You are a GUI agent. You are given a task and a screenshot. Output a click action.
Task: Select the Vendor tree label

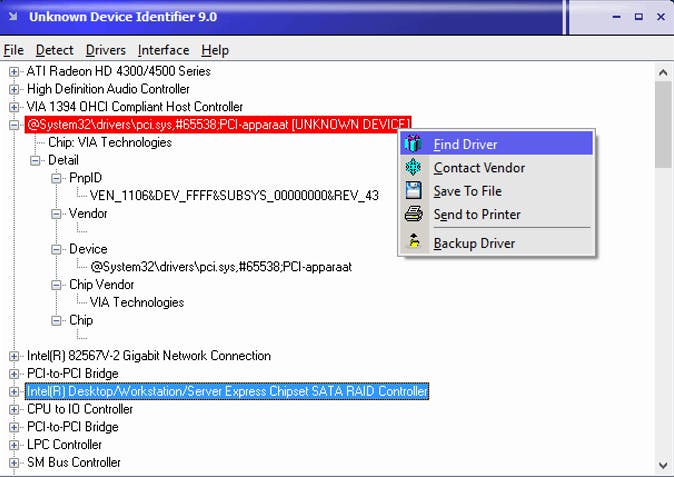point(88,214)
